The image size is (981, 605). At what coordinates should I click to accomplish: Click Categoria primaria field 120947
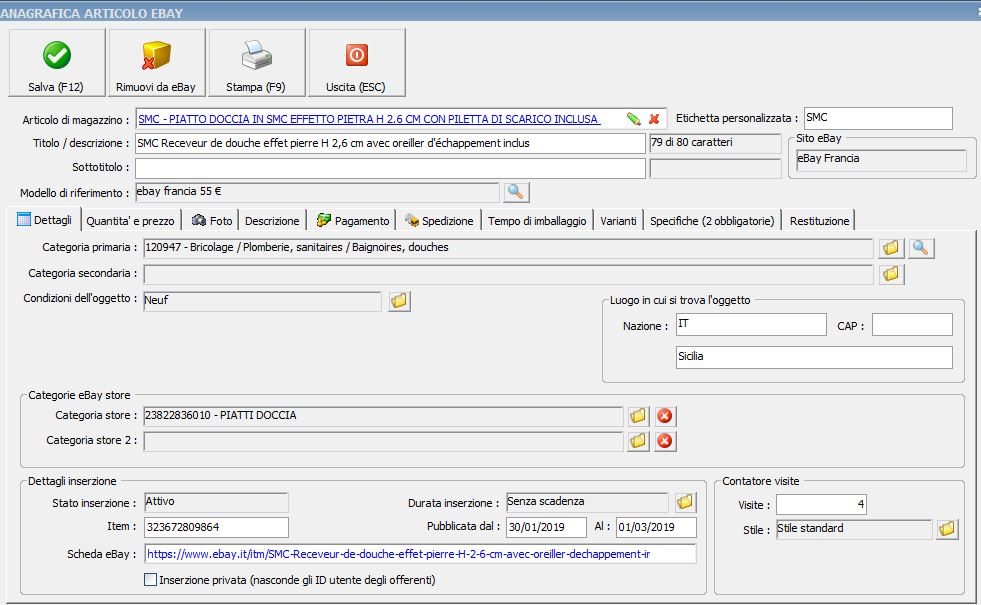(509, 248)
